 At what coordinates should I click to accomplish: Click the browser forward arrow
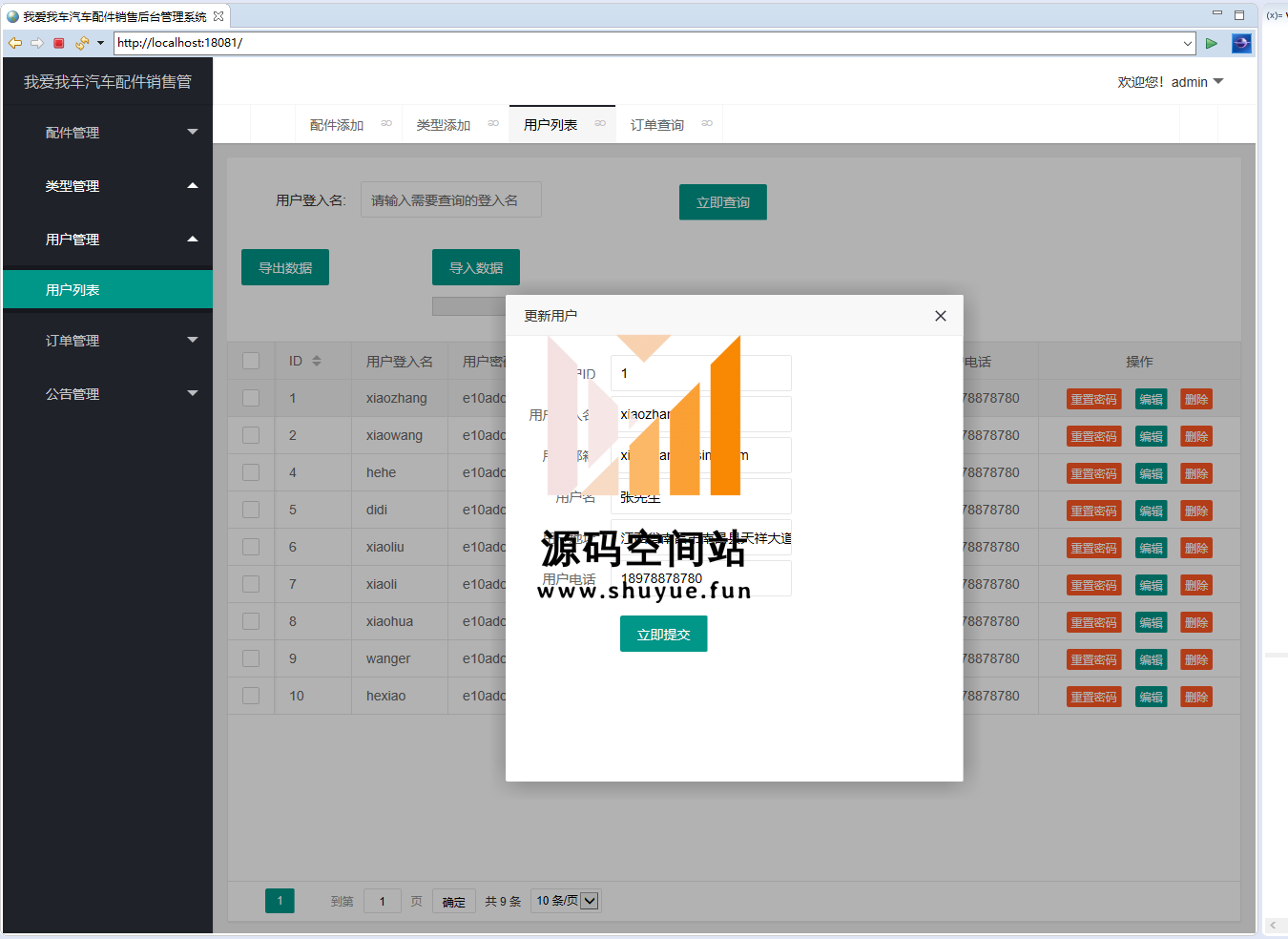coord(37,43)
